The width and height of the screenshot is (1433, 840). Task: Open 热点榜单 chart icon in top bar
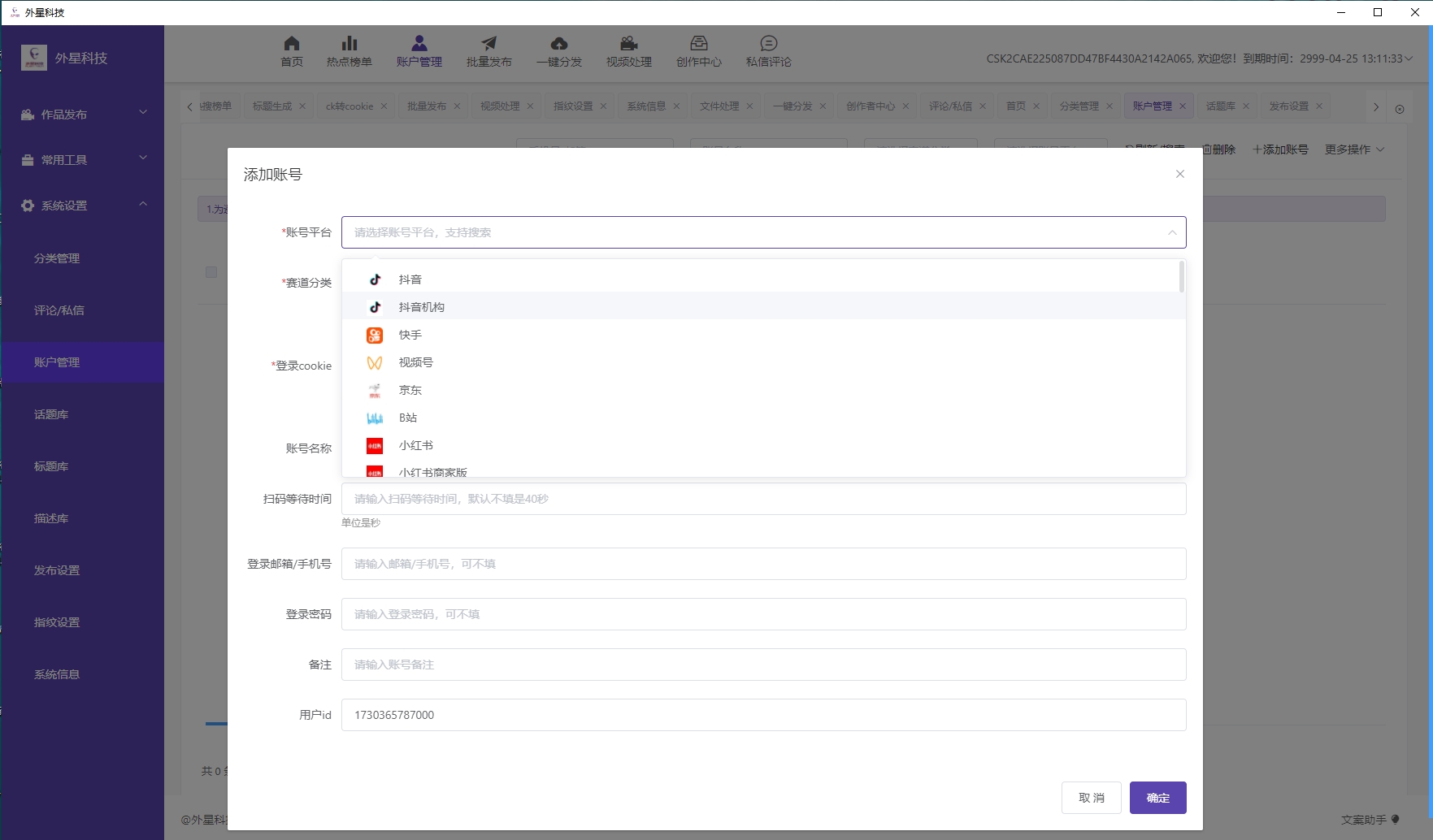coord(350,44)
